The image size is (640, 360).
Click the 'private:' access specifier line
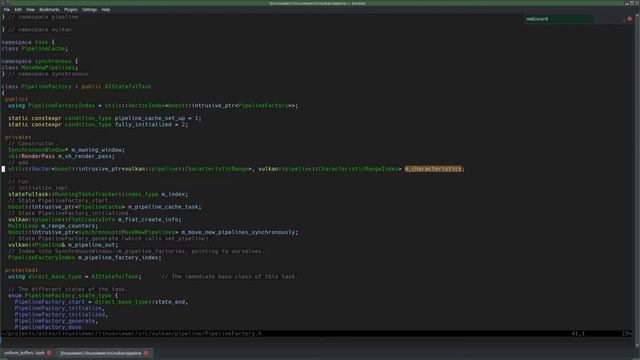(x=18, y=137)
